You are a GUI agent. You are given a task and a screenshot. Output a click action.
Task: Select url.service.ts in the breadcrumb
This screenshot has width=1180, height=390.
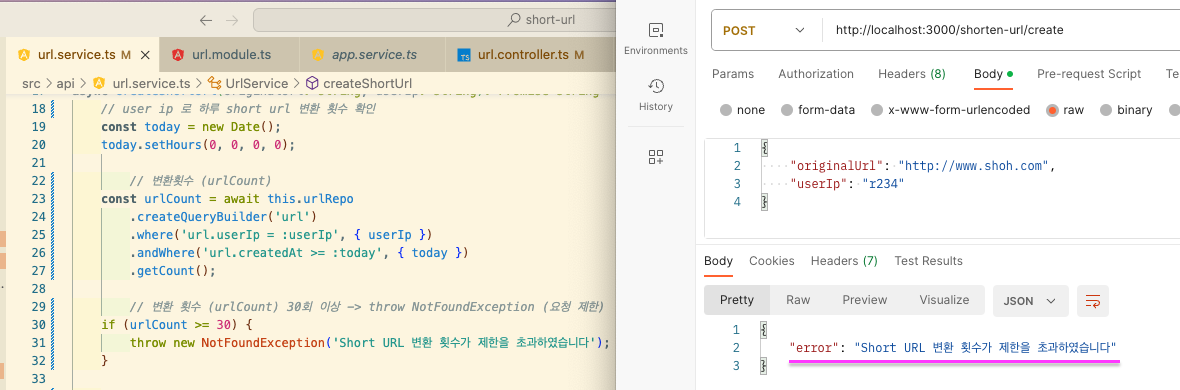(151, 83)
